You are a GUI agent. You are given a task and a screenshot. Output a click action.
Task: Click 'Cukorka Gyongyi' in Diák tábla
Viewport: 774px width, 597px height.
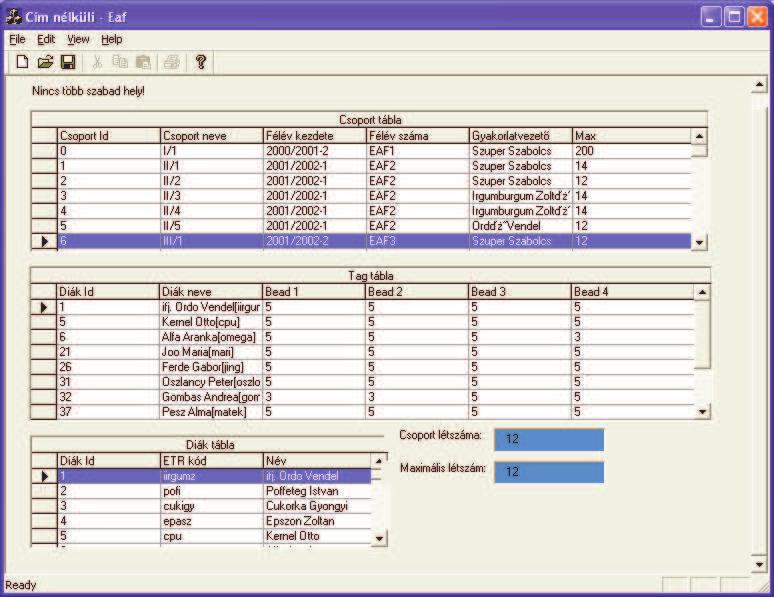click(317, 506)
